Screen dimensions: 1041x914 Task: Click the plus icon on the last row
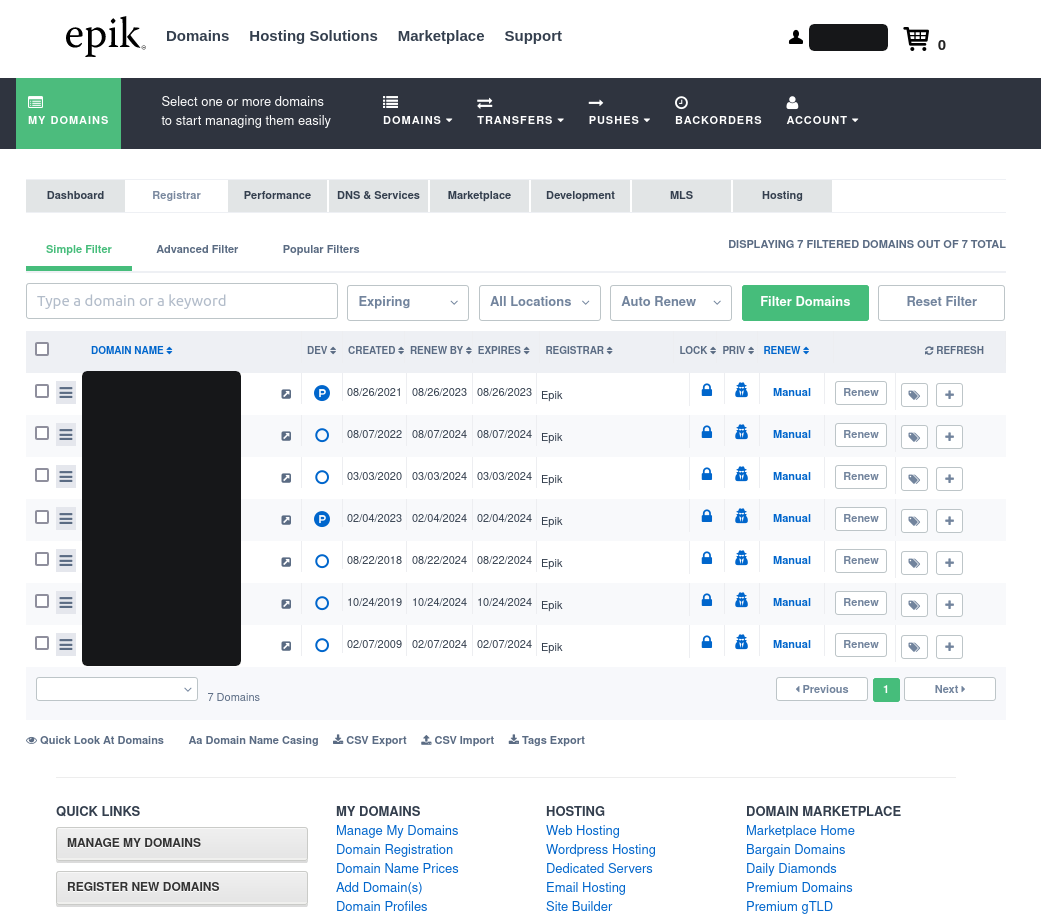pyautogui.click(x=948, y=647)
